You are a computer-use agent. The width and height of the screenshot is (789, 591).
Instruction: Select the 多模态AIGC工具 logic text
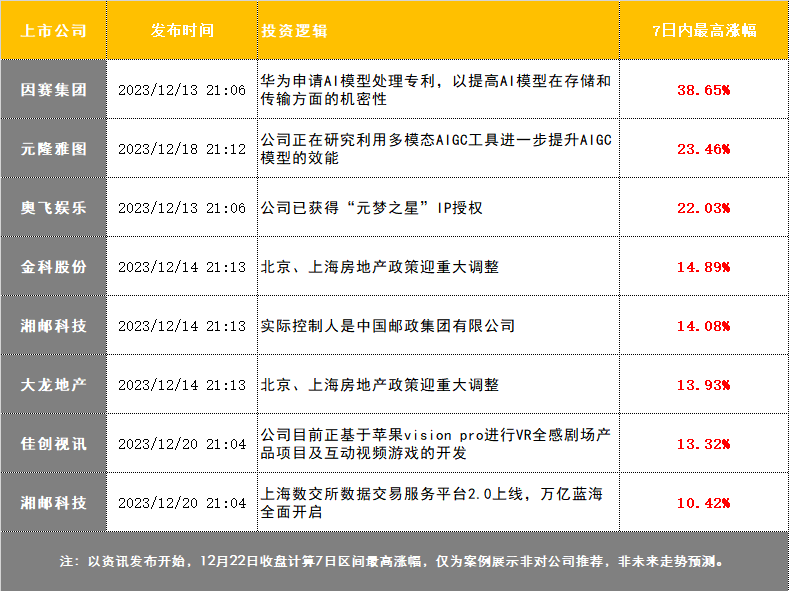(x=436, y=149)
